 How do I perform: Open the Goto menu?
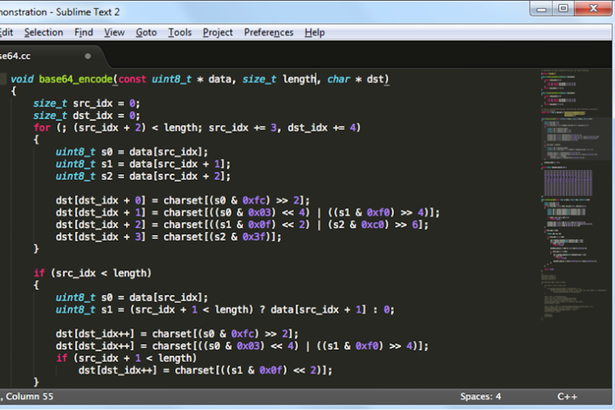(146, 32)
